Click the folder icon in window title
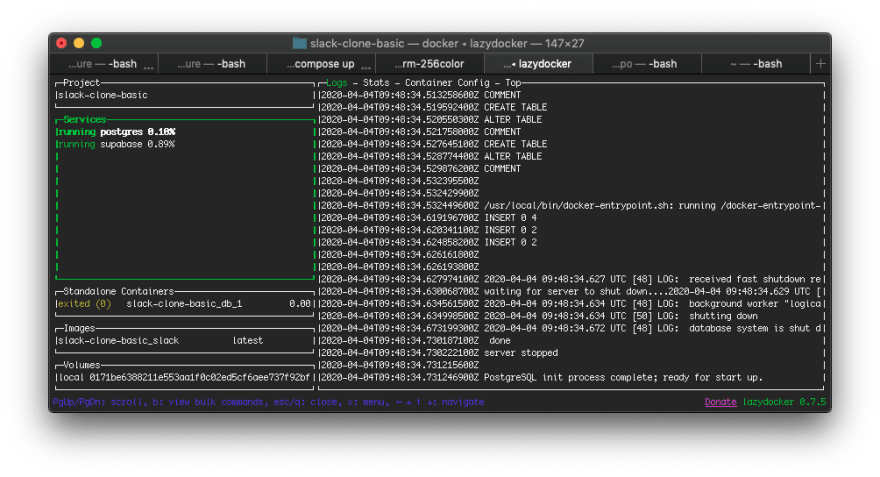Screen dimensions: 880x477 point(300,43)
